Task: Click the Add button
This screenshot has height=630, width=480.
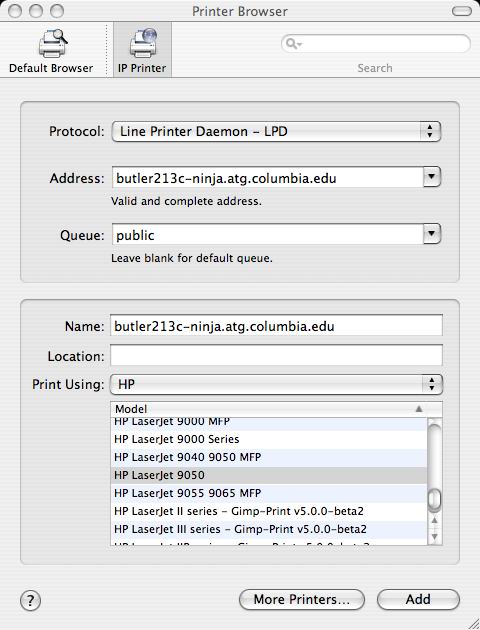Action: coord(418,599)
